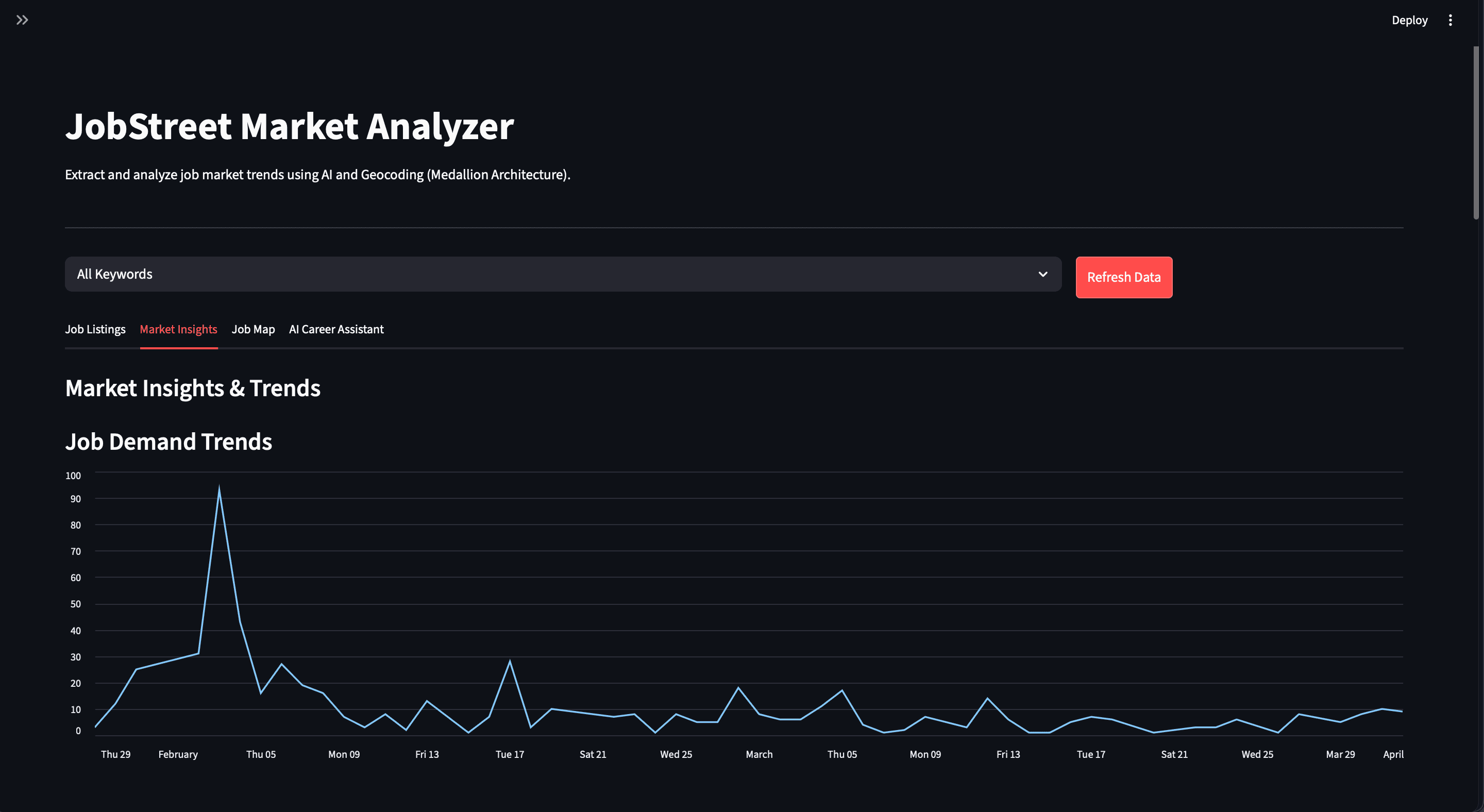
Task: Click the 'March' x-axis label
Action: pyautogui.click(x=760, y=754)
